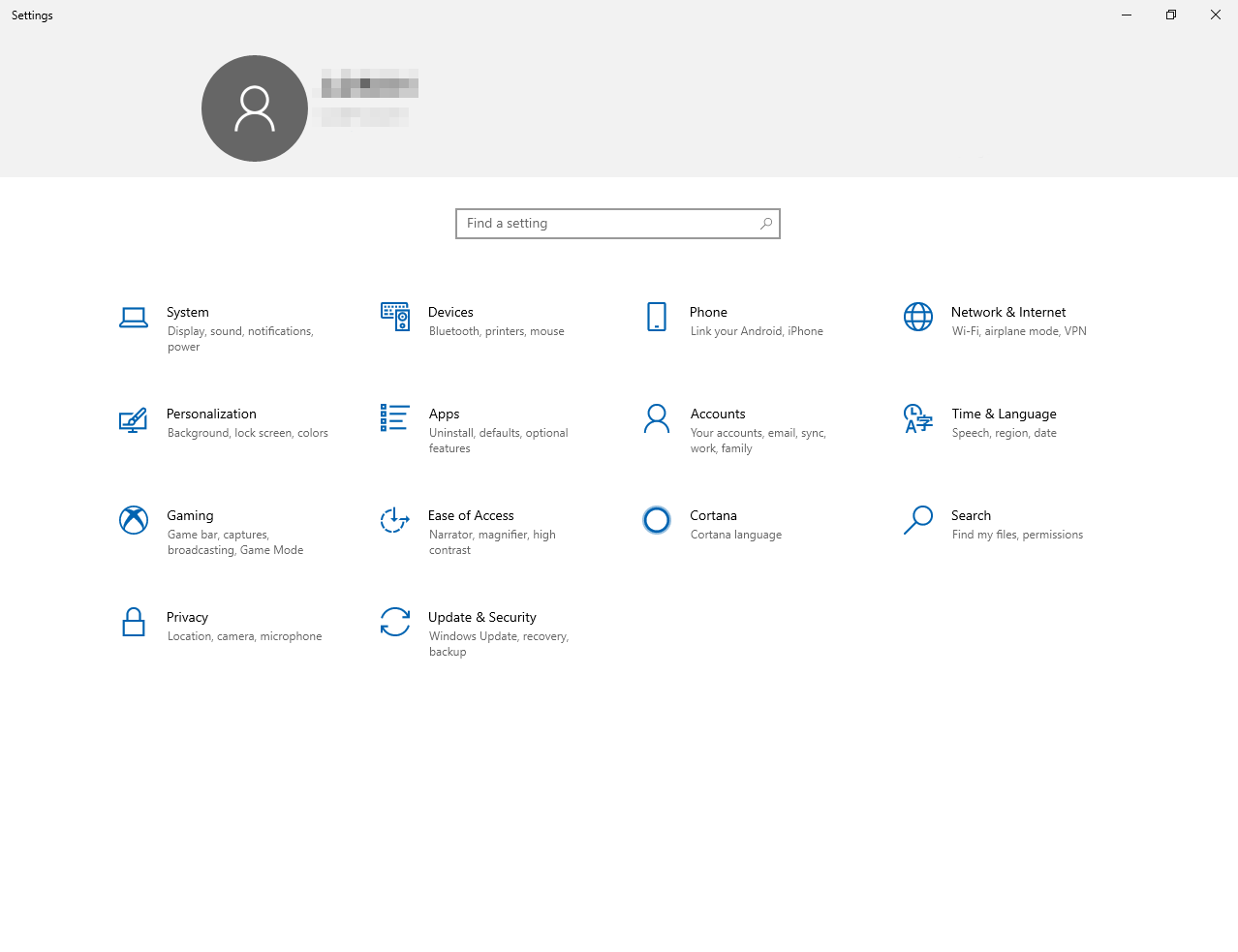Select the Update & Security title text
The image size is (1238, 952).
coord(482,617)
